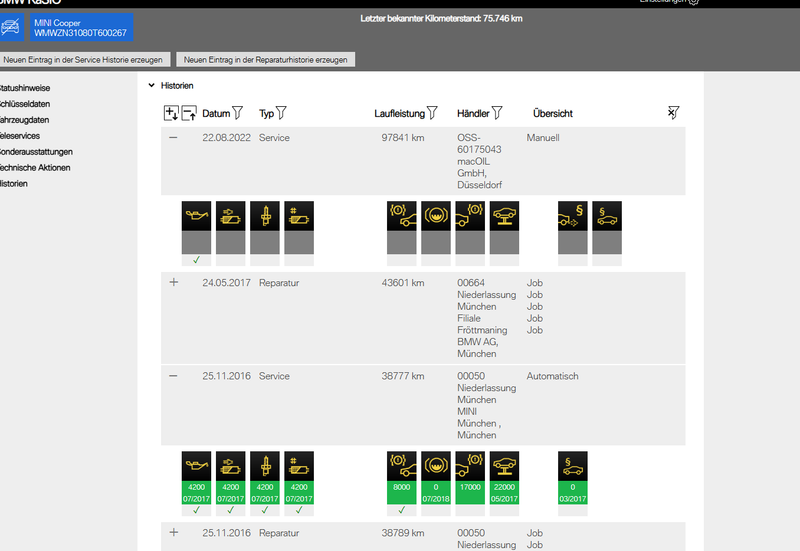Image resolution: width=800 pixels, height=551 pixels.
Task: Click engine oil icon in 22.08.2022 service
Action: [x=196, y=216]
